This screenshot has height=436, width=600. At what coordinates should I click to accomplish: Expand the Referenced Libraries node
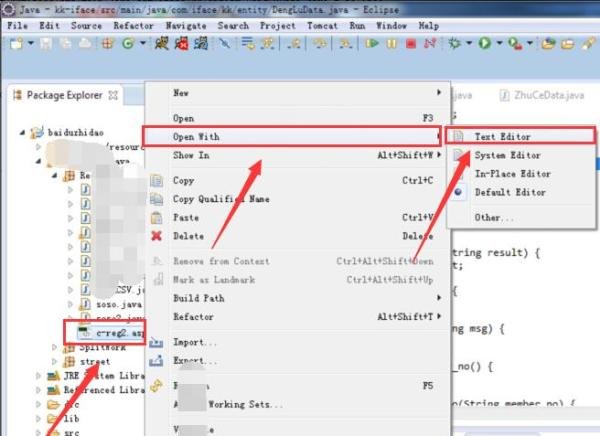[x=38, y=390]
